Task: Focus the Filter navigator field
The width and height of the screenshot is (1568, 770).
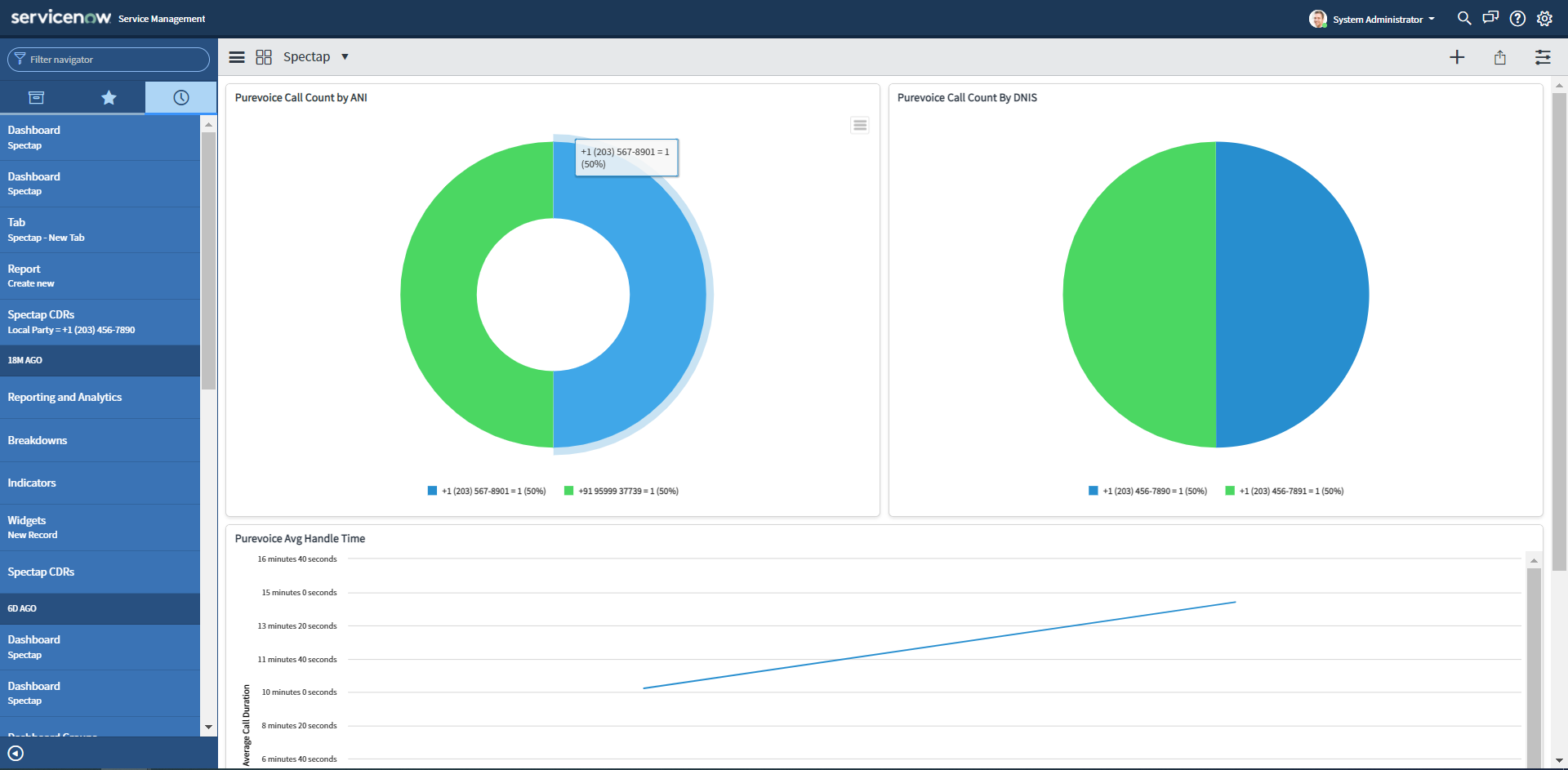Action: pyautogui.click(x=109, y=60)
